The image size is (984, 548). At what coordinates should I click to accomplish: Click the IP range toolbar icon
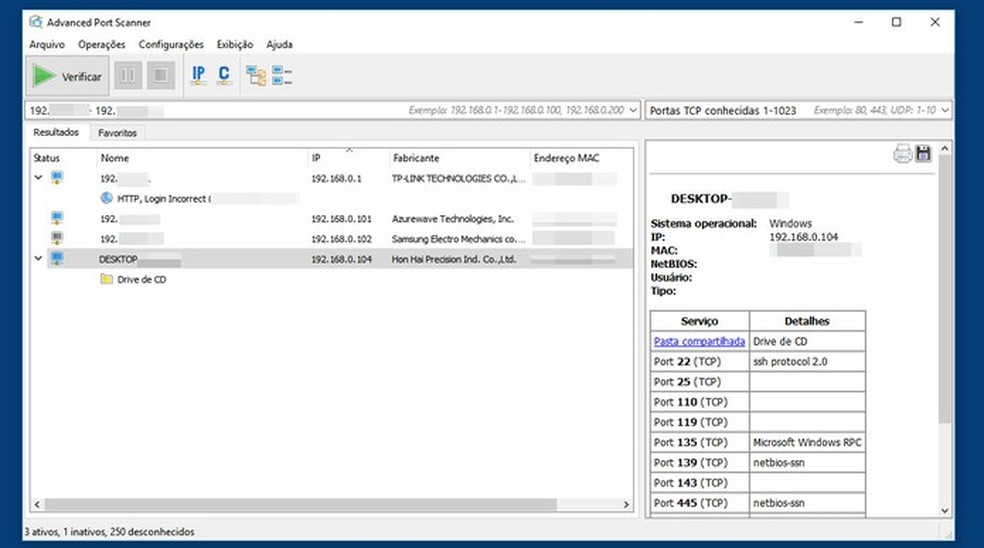click(x=198, y=76)
